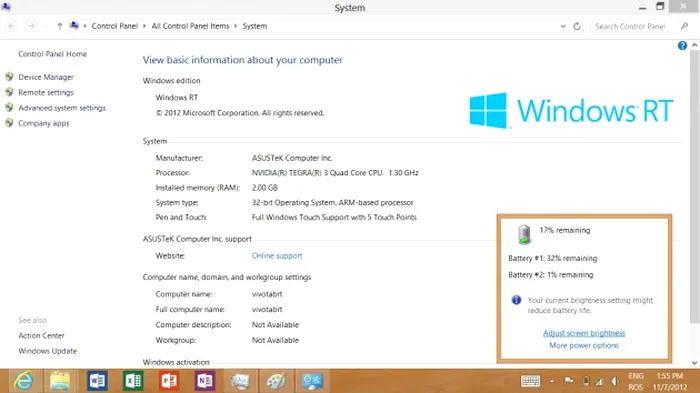Image resolution: width=700 pixels, height=393 pixels.
Task: Show hidden tray icons arrow
Action: click(552, 381)
